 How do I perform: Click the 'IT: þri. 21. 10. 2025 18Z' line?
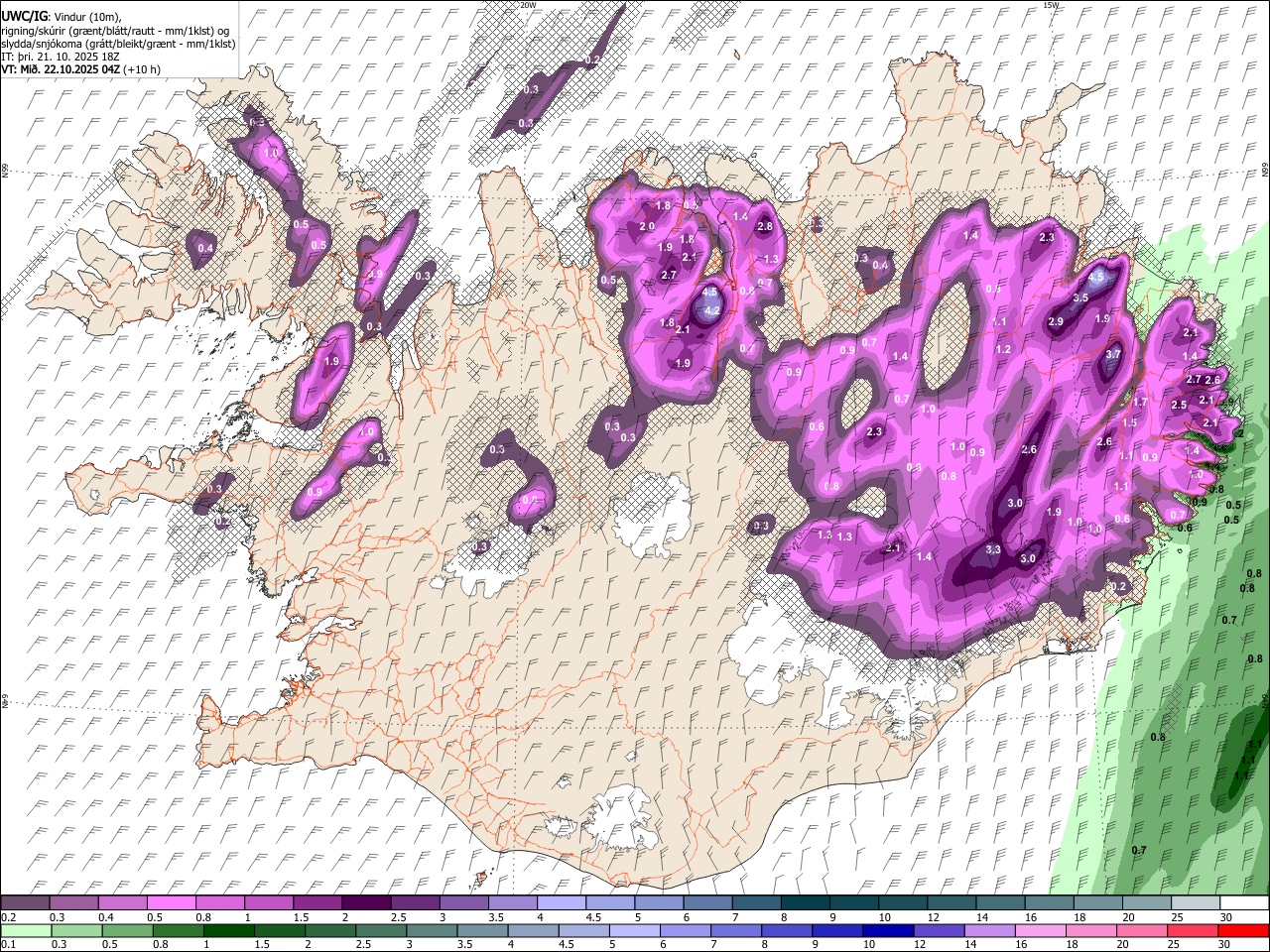[x=59, y=57]
